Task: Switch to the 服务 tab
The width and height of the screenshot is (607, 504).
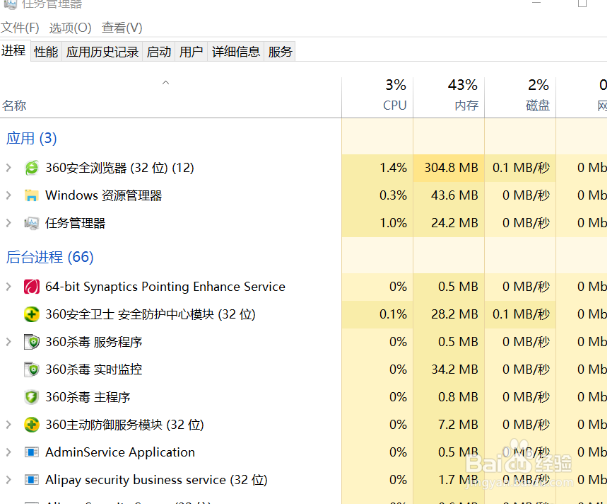Action: pos(280,51)
